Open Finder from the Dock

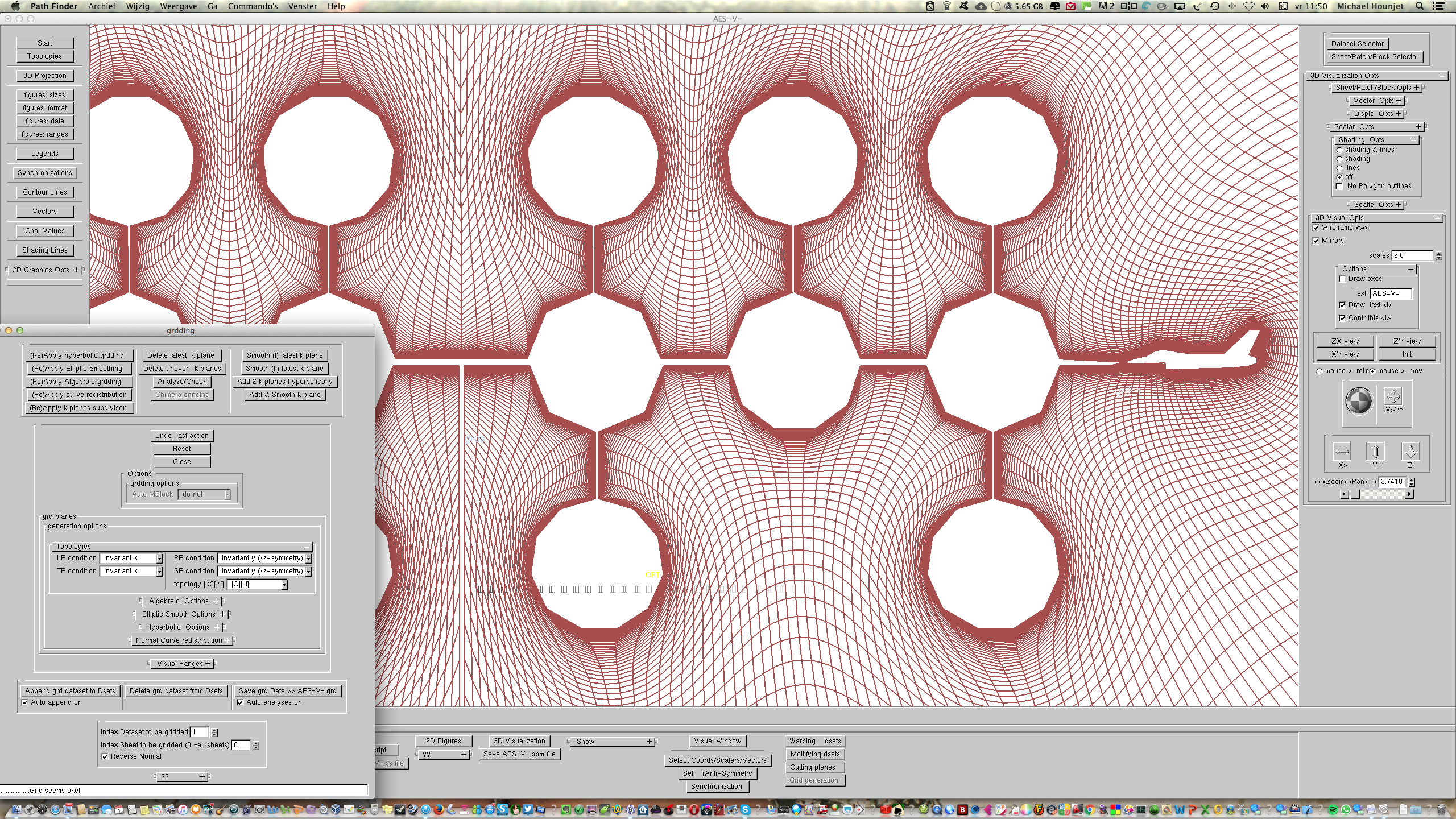click(x=16, y=809)
